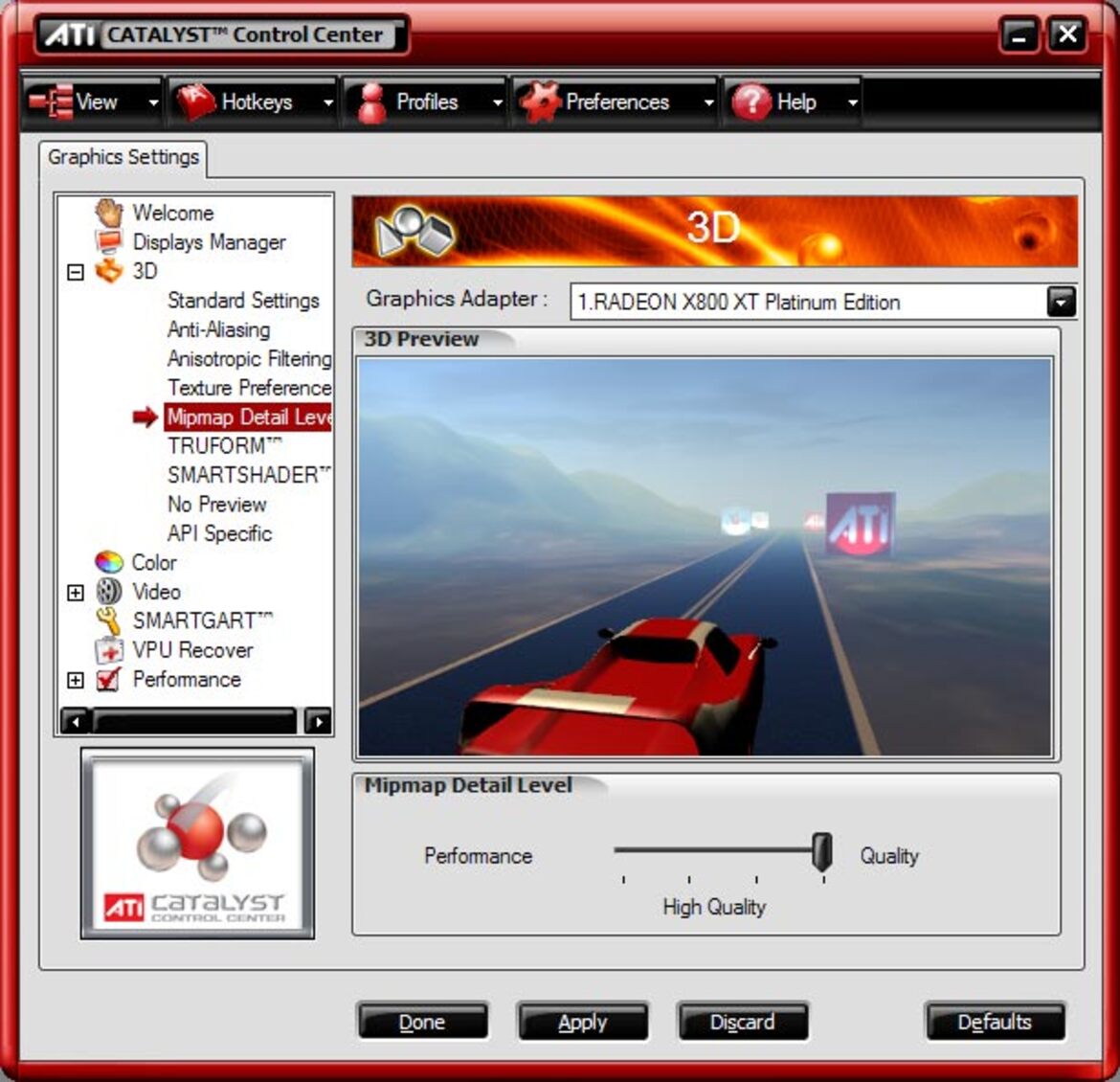Click the 3D Preview car image
The height and width of the screenshot is (1082, 1120).
(x=705, y=556)
